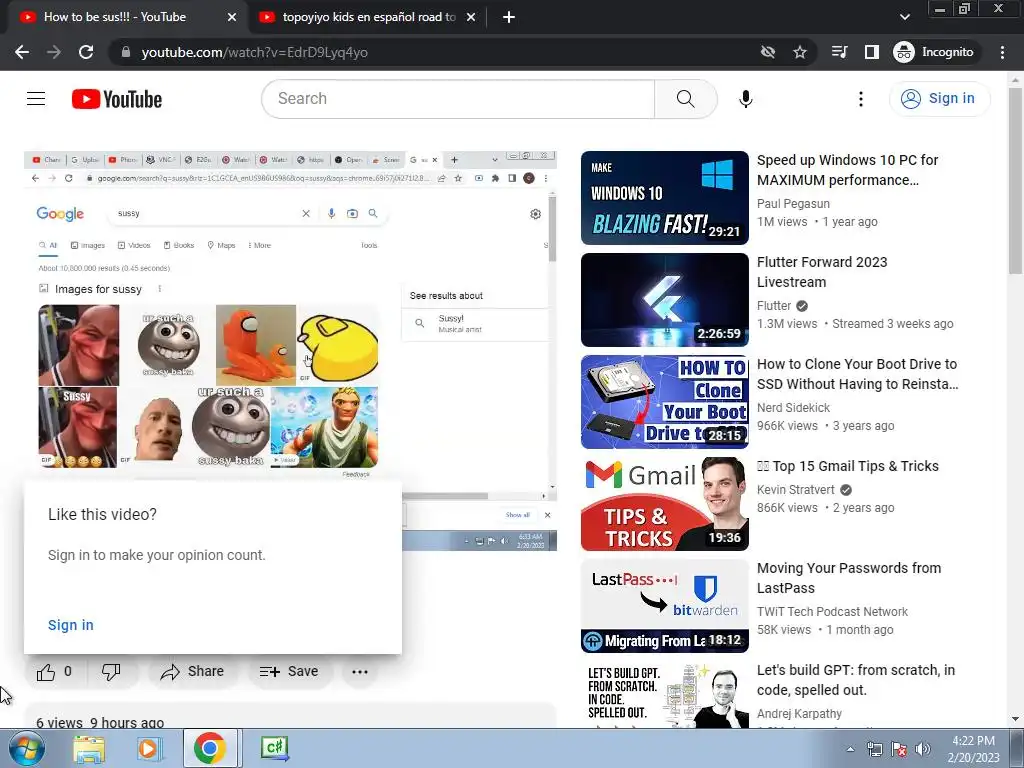
Task: Open Chrome three-dot menu
Action: pyautogui.click(x=1002, y=52)
